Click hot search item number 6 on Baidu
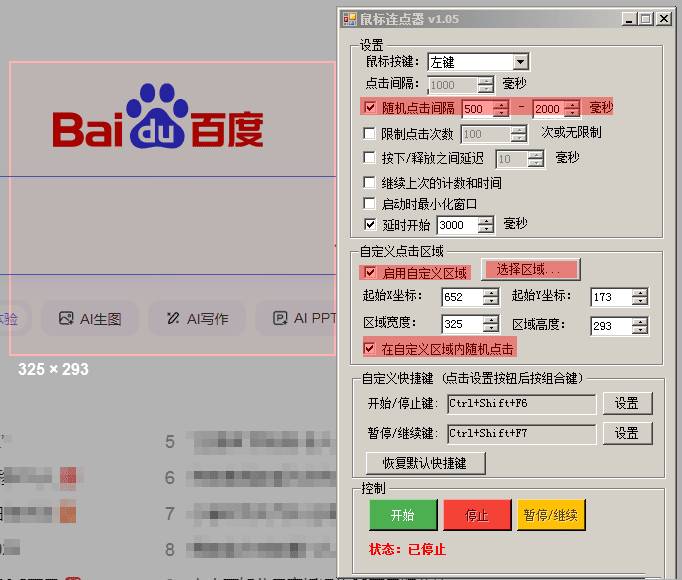The width and height of the screenshot is (682, 580). tap(250, 478)
